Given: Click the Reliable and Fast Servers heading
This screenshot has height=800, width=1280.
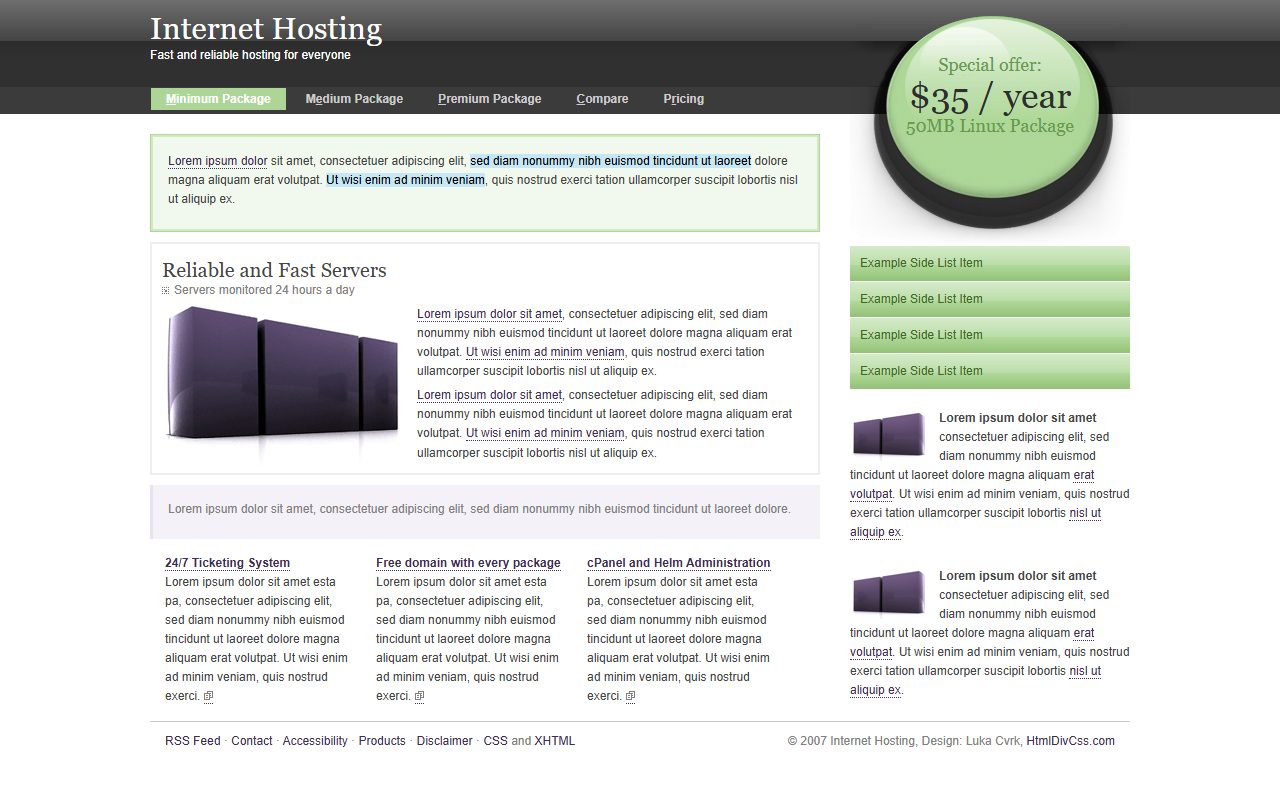Looking at the screenshot, I should coord(274,270).
